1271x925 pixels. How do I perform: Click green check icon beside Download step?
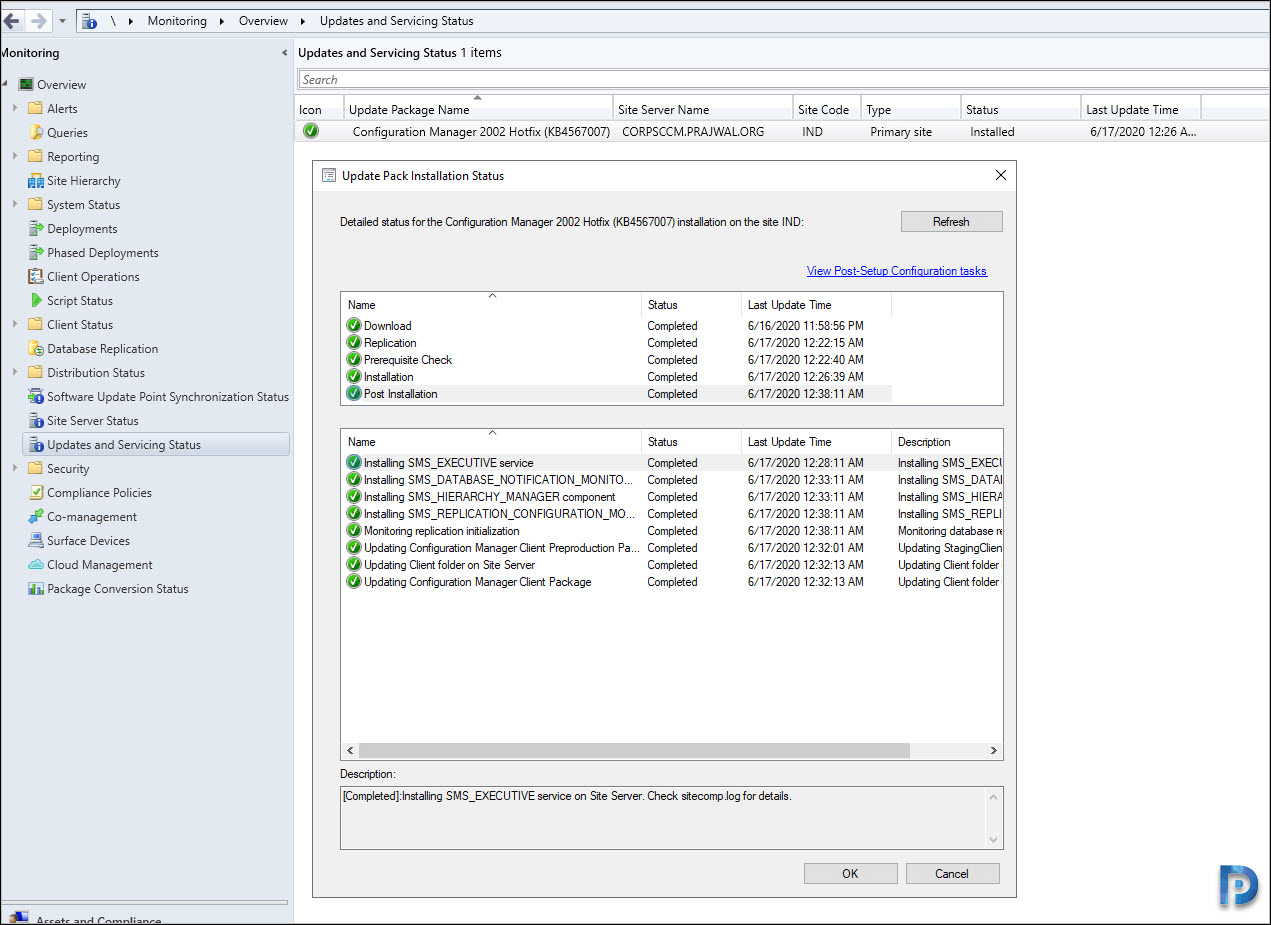[354, 326]
